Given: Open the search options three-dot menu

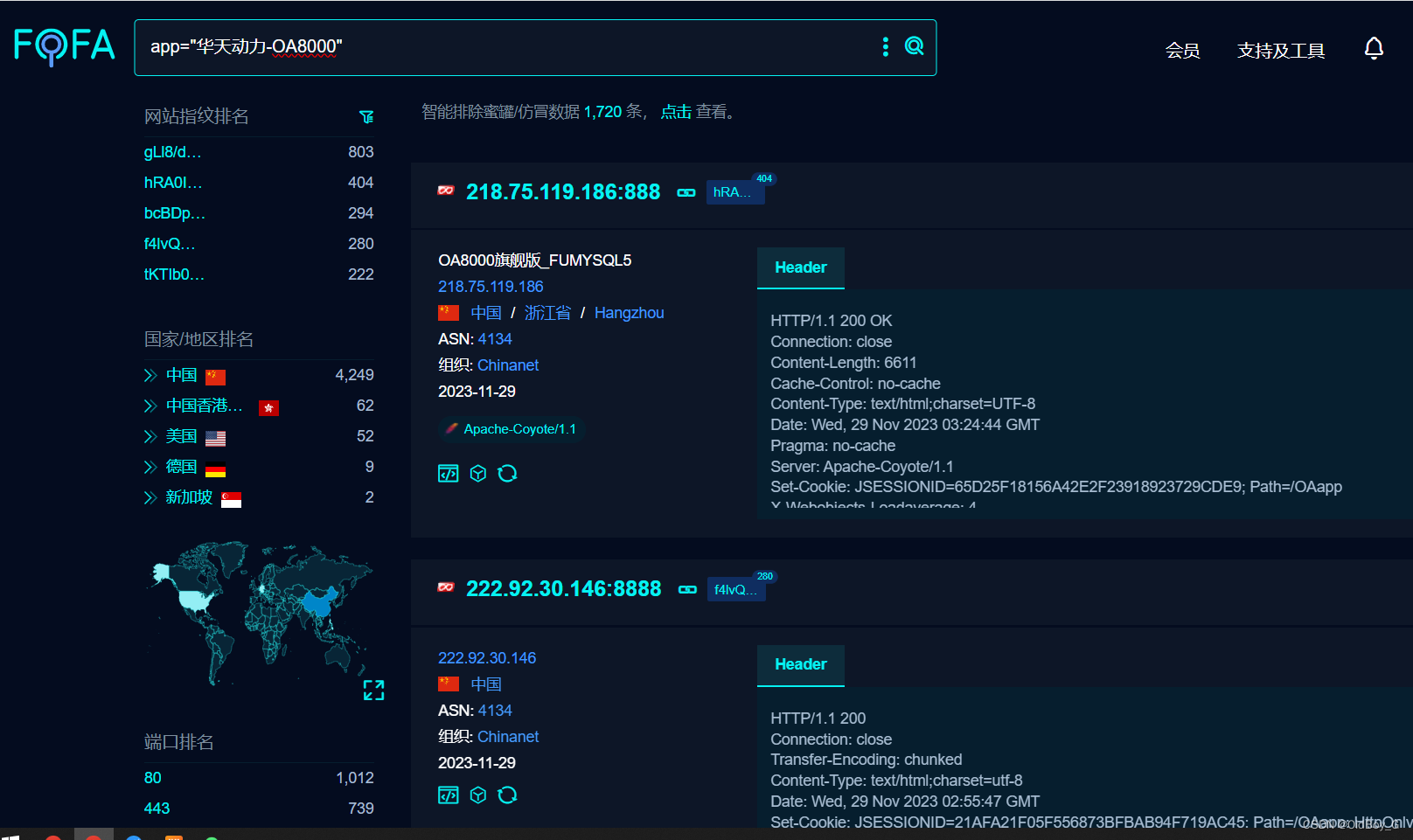Looking at the screenshot, I should 886,46.
